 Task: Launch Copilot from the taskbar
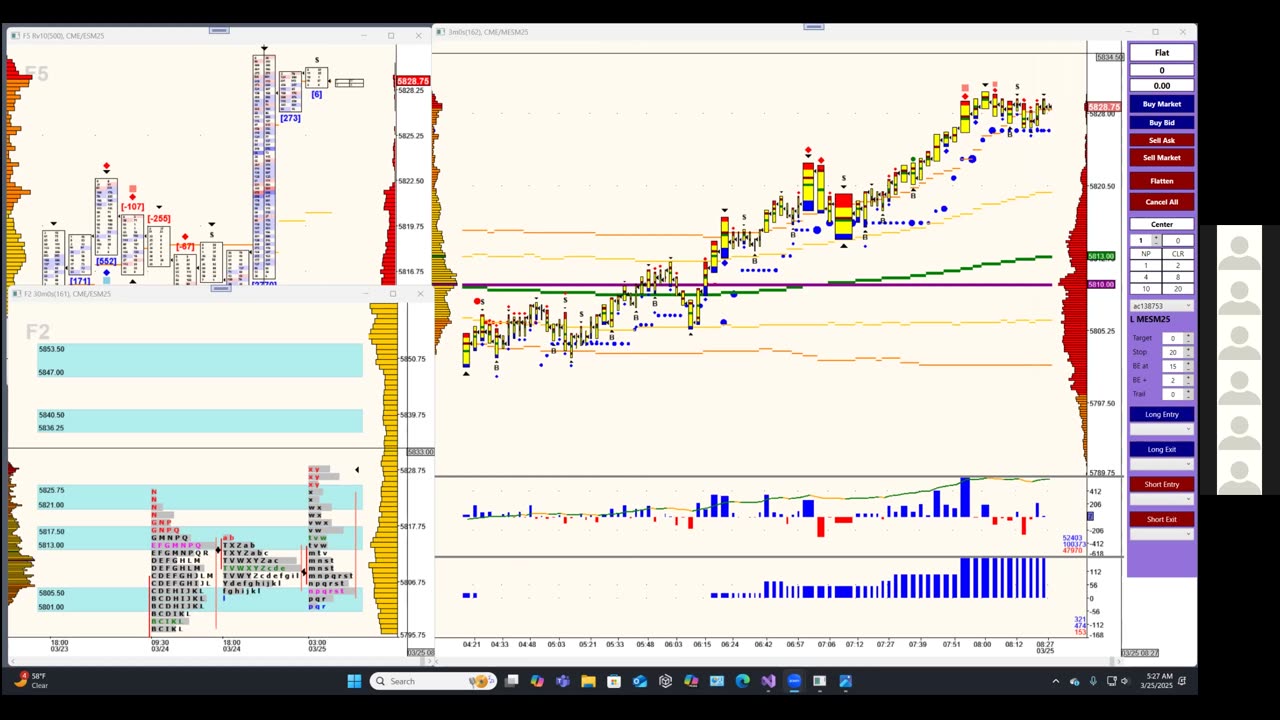537,681
